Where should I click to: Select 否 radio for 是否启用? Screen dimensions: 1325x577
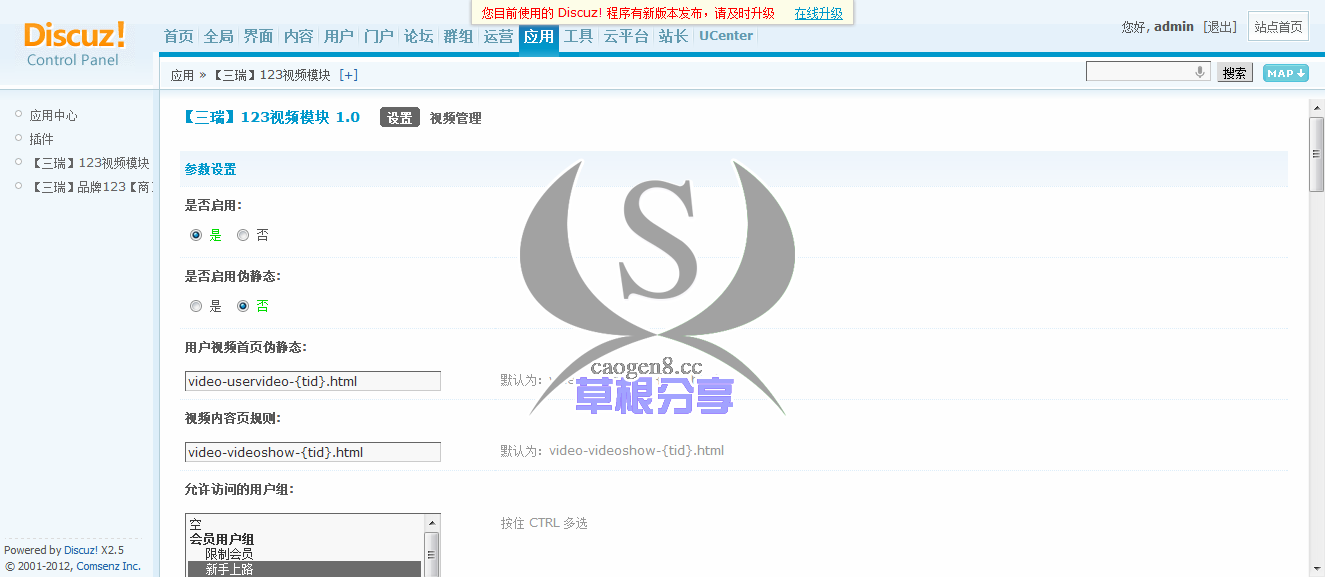[x=243, y=236]
